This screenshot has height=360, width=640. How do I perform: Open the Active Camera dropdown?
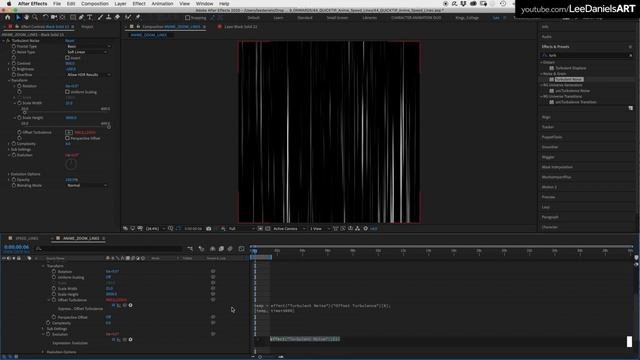tap(289, 229)
